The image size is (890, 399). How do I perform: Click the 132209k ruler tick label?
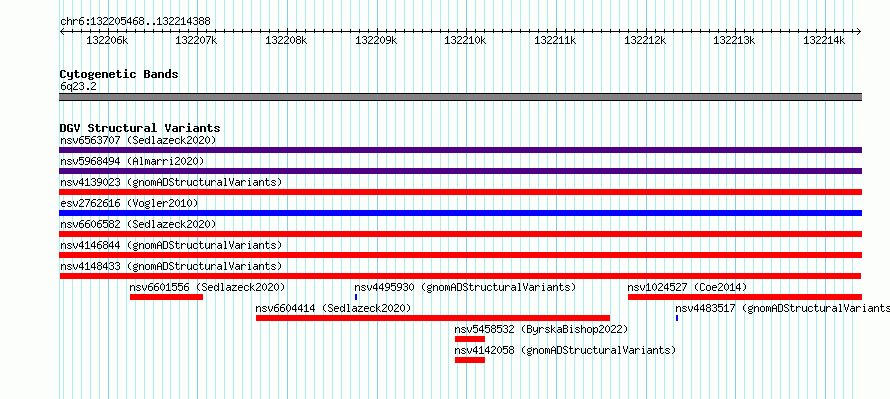[x=376, y=40]
